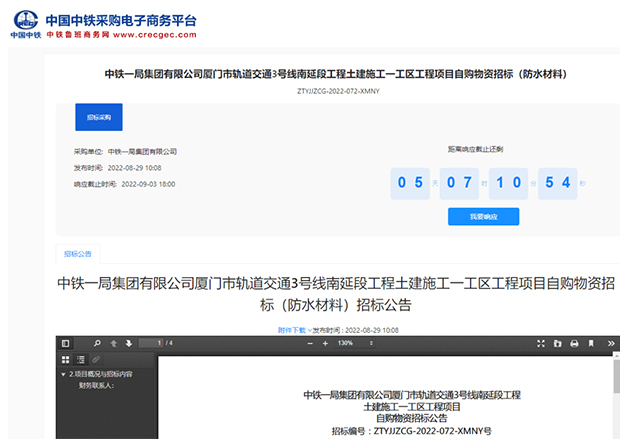
Task: Click the 招标编号 line in the PDF page
Action: click(412, 431)
